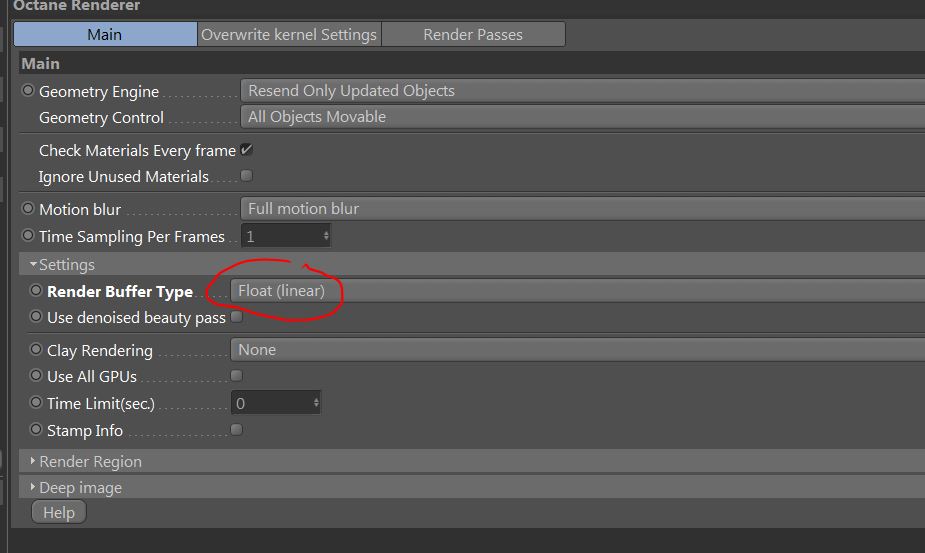
Task: Click the Motion blur animation dot
Action: [28, 208]
